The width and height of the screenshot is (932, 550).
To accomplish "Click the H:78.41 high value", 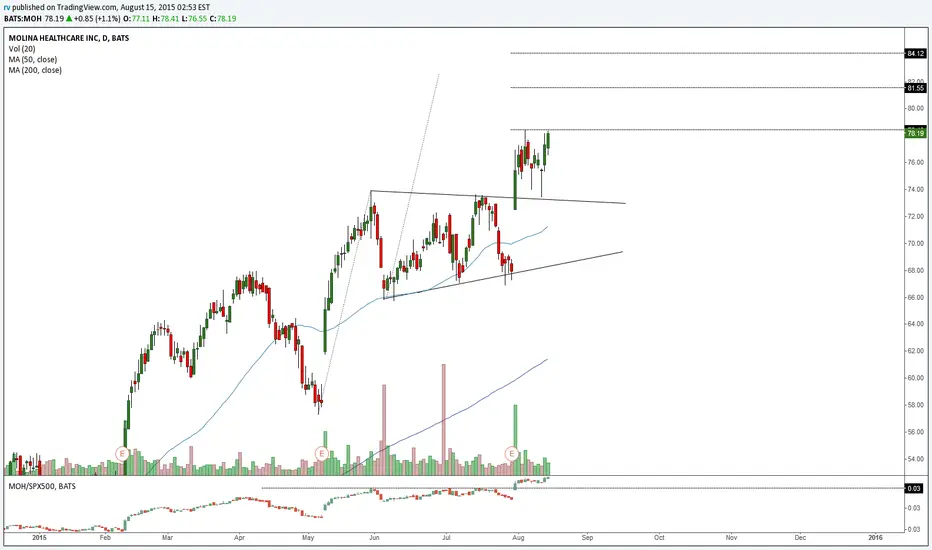I will pos(165,18).
